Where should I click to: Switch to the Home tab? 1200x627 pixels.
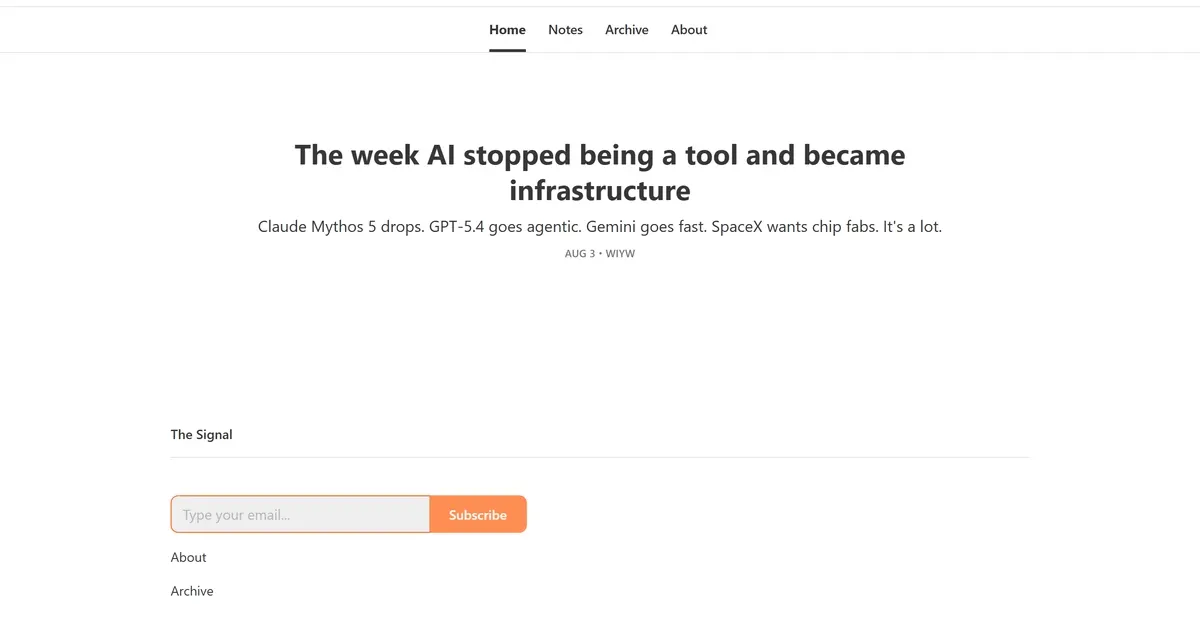coord(507,30)
